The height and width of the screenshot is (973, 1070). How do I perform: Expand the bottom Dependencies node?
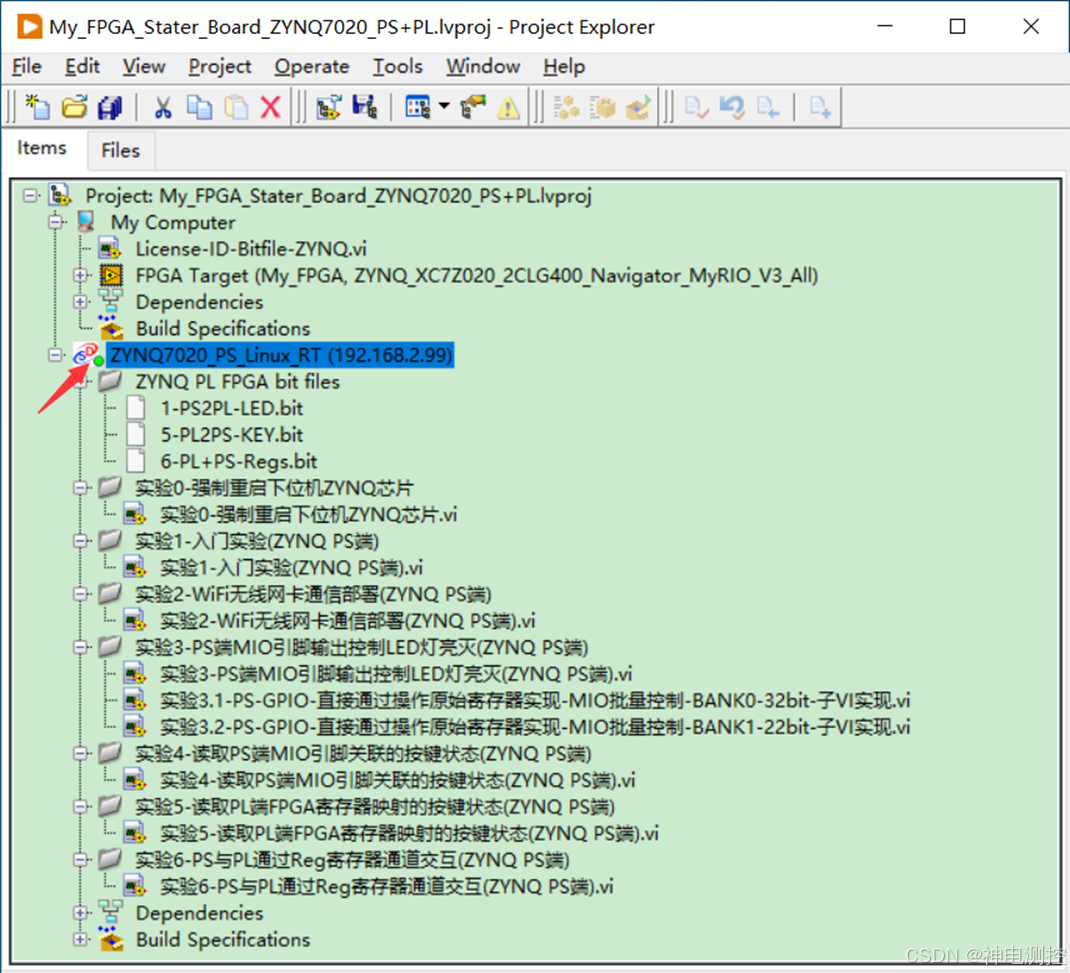pyautogui.click(x=81, y=912)
